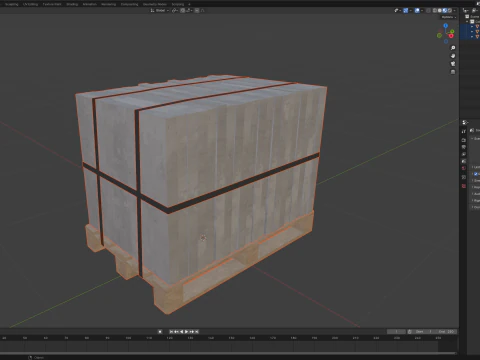480x360 pixels.
Task: Select material preview shading mode
Action: (445, 10)
